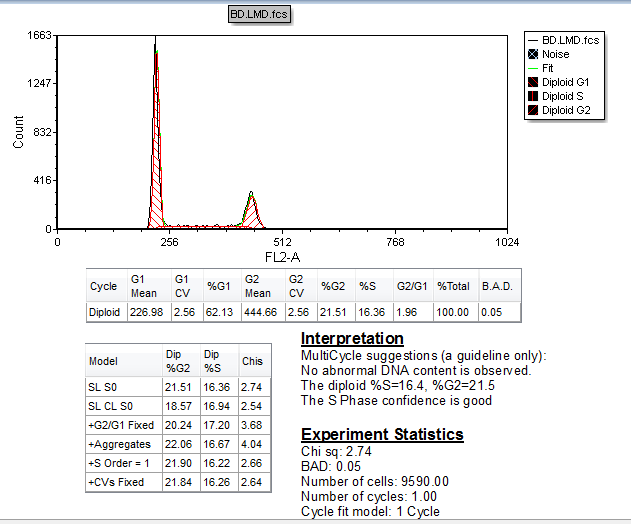
Task: Click the FL2-A x-axis label
Action: [x=283, y=257]
